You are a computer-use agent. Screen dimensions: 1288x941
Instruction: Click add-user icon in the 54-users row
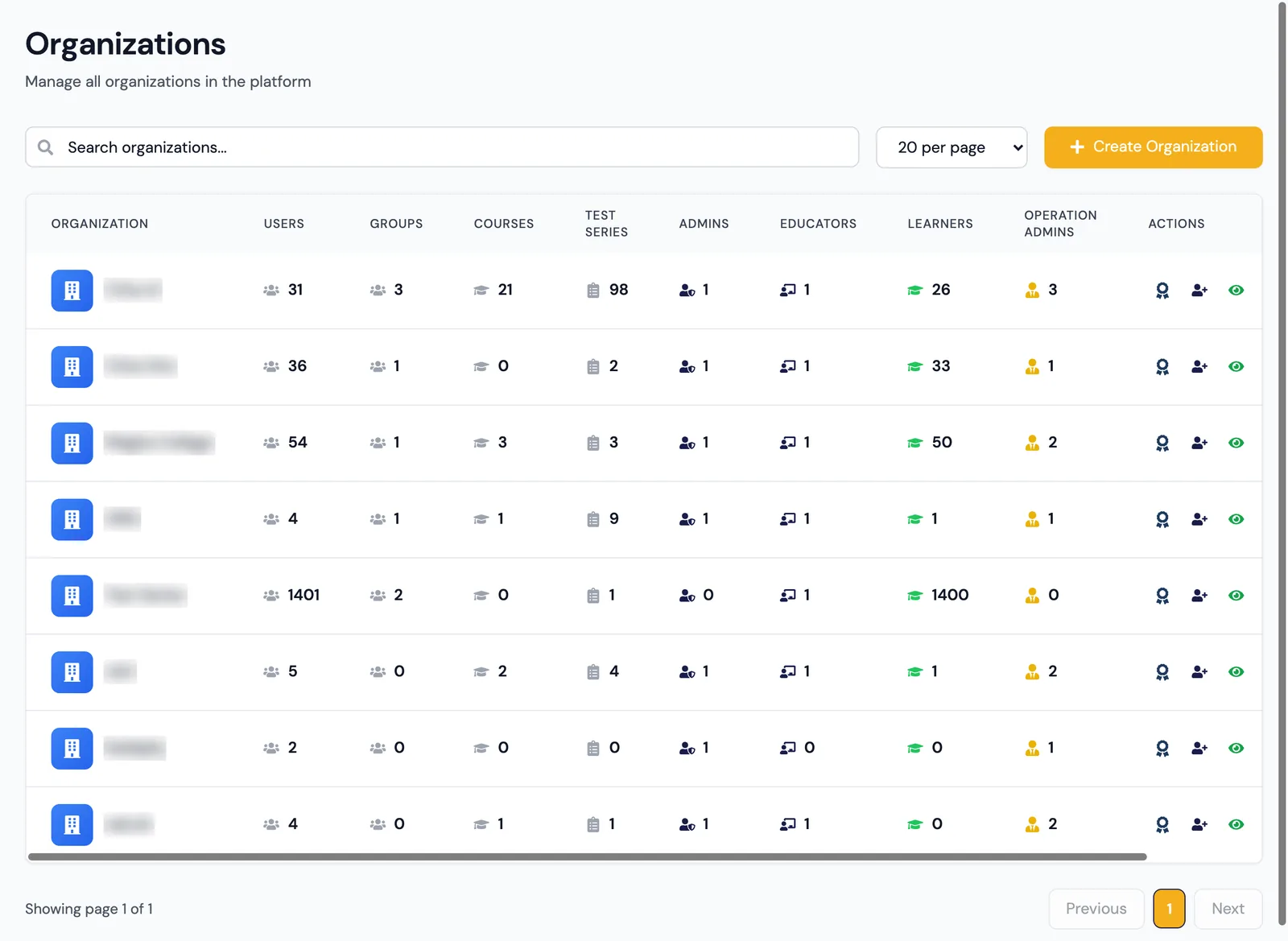point(1199,444)
